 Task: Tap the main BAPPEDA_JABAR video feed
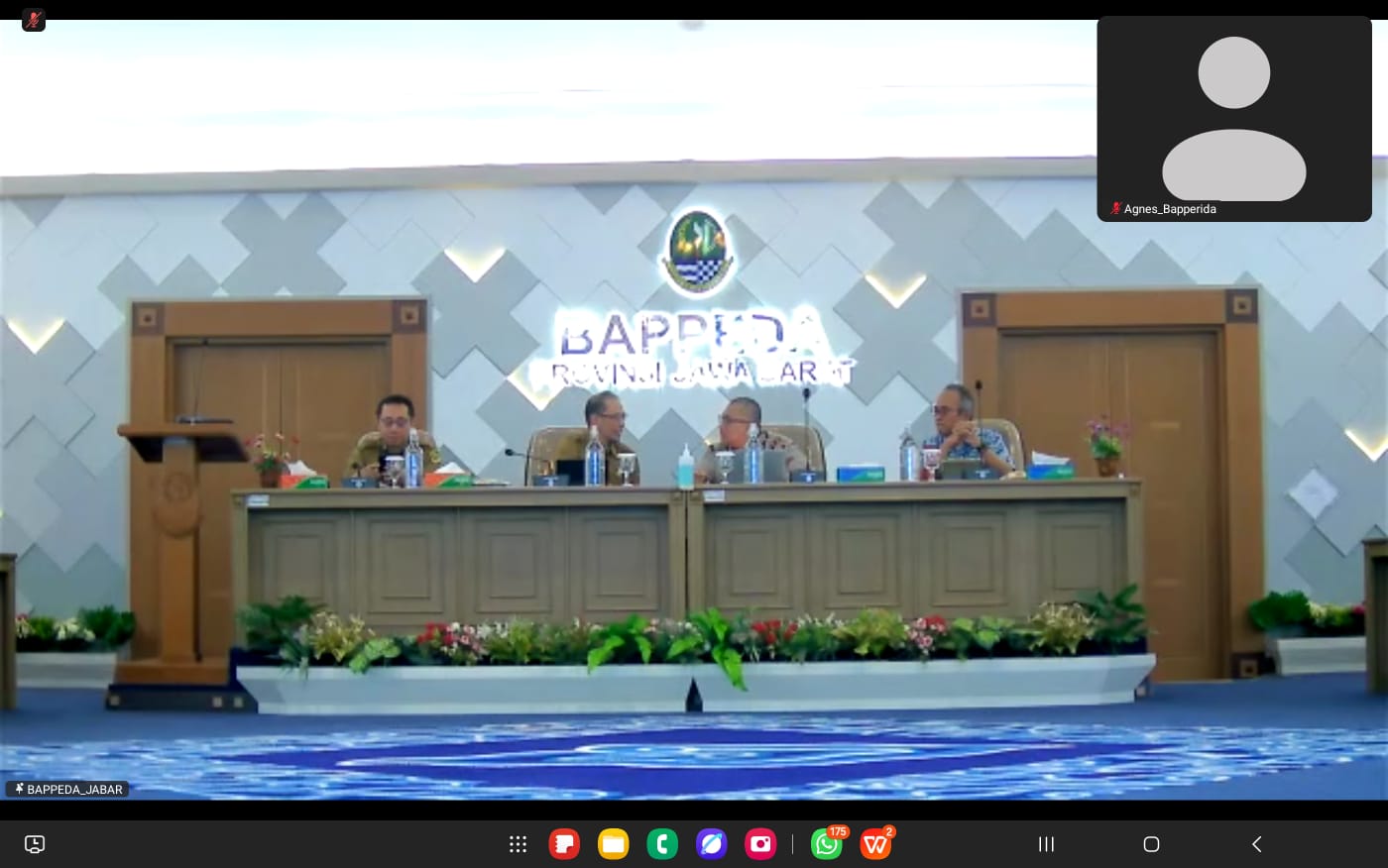point(694,409)
